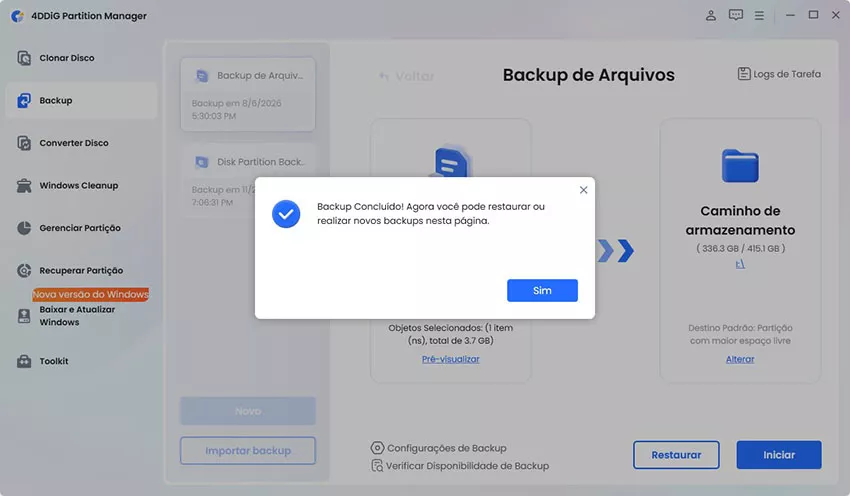Click the Windows Cleanup icon
The height and width of the screenshot is (496, 850).
click(x=24, y=185)
